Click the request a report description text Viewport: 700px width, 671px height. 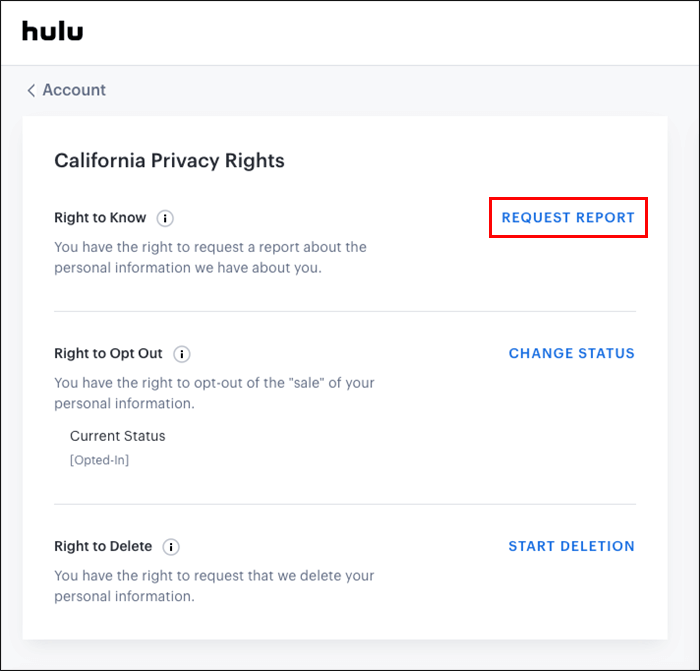click(x=210, y=257)
